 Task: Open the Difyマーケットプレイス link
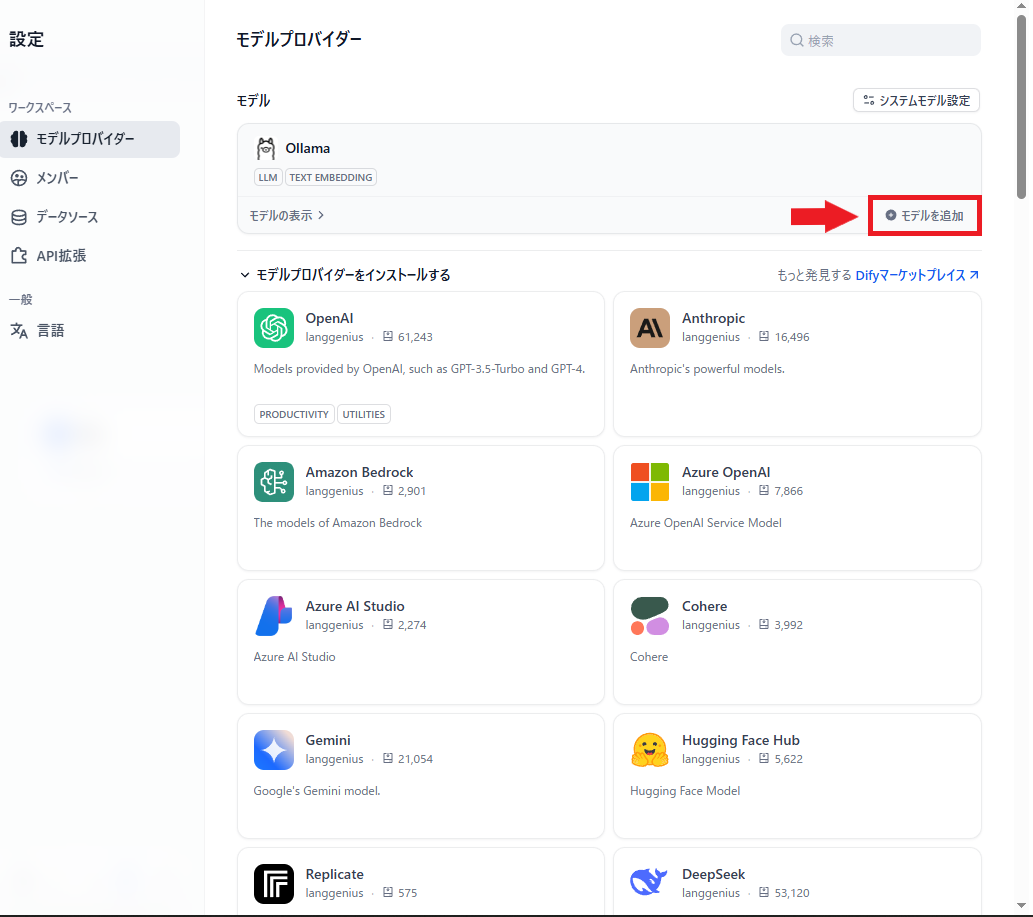917,275
